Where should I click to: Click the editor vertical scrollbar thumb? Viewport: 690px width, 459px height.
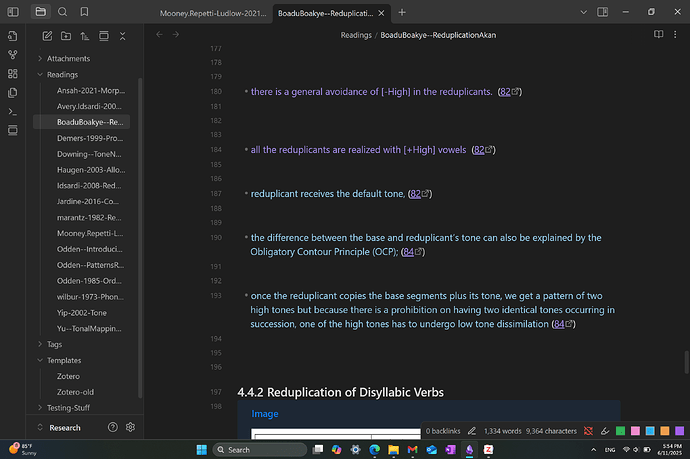pos(686,362)
